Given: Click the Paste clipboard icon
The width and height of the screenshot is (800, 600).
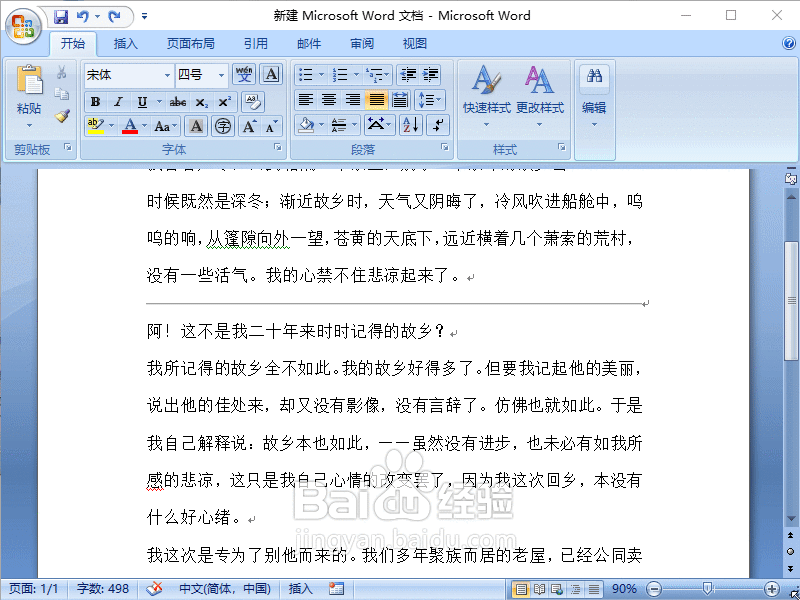Looking at the screenshot, I should pos(29,80).
